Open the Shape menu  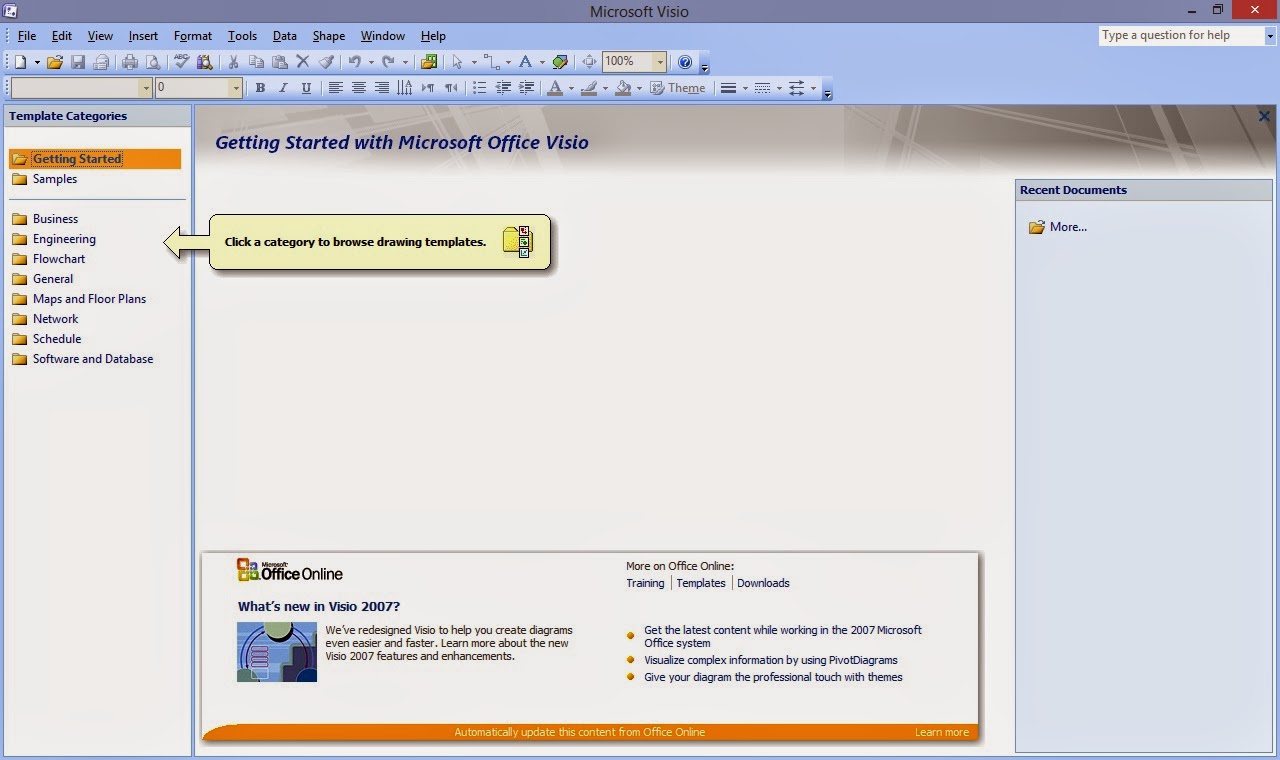point(329,36)
